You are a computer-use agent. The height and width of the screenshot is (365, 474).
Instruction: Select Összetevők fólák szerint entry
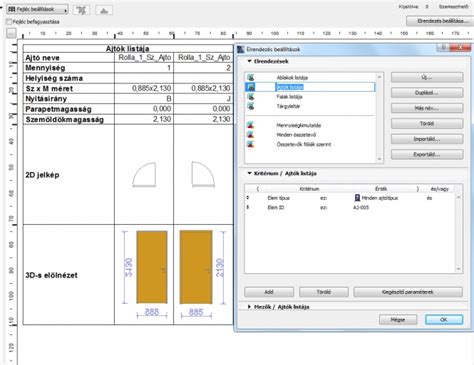304,144
